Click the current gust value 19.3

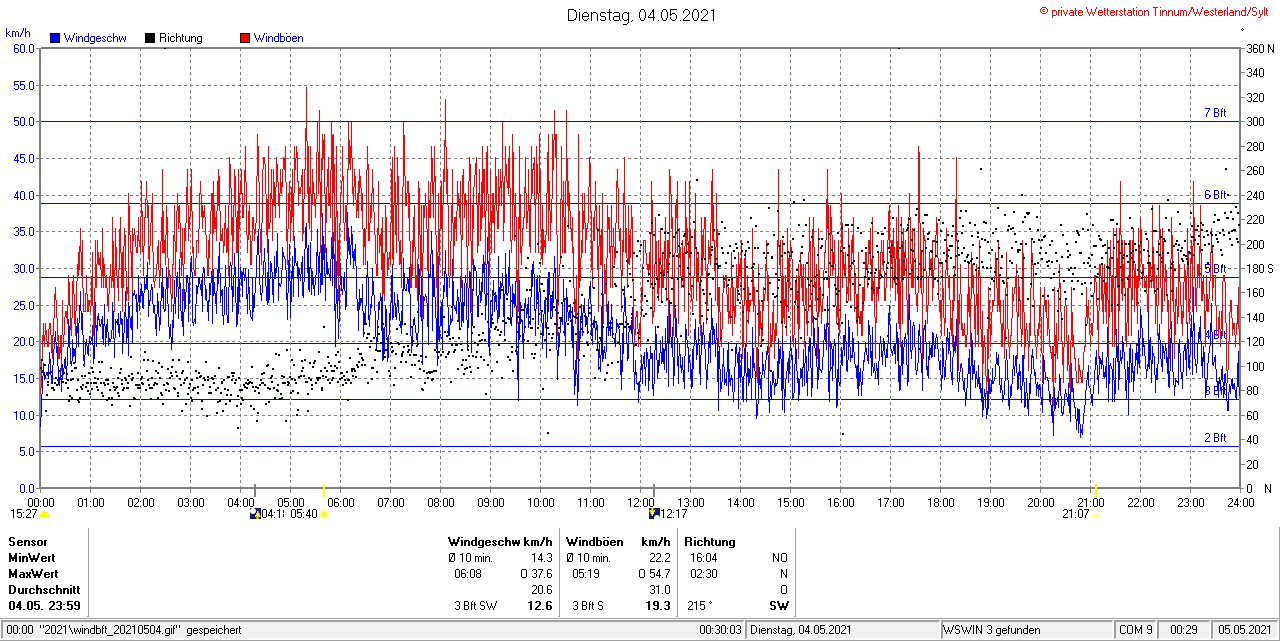click(x=658, y=606)
